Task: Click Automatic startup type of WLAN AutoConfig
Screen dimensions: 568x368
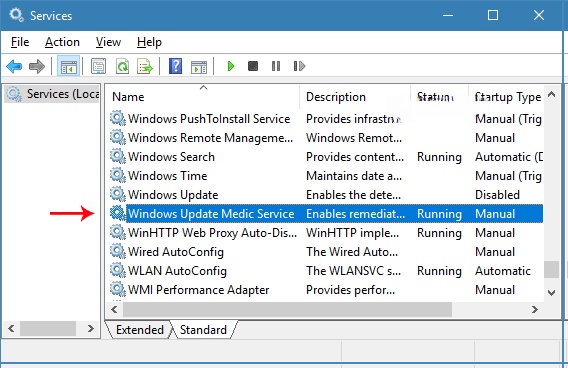Action: (x=503, y=271)
